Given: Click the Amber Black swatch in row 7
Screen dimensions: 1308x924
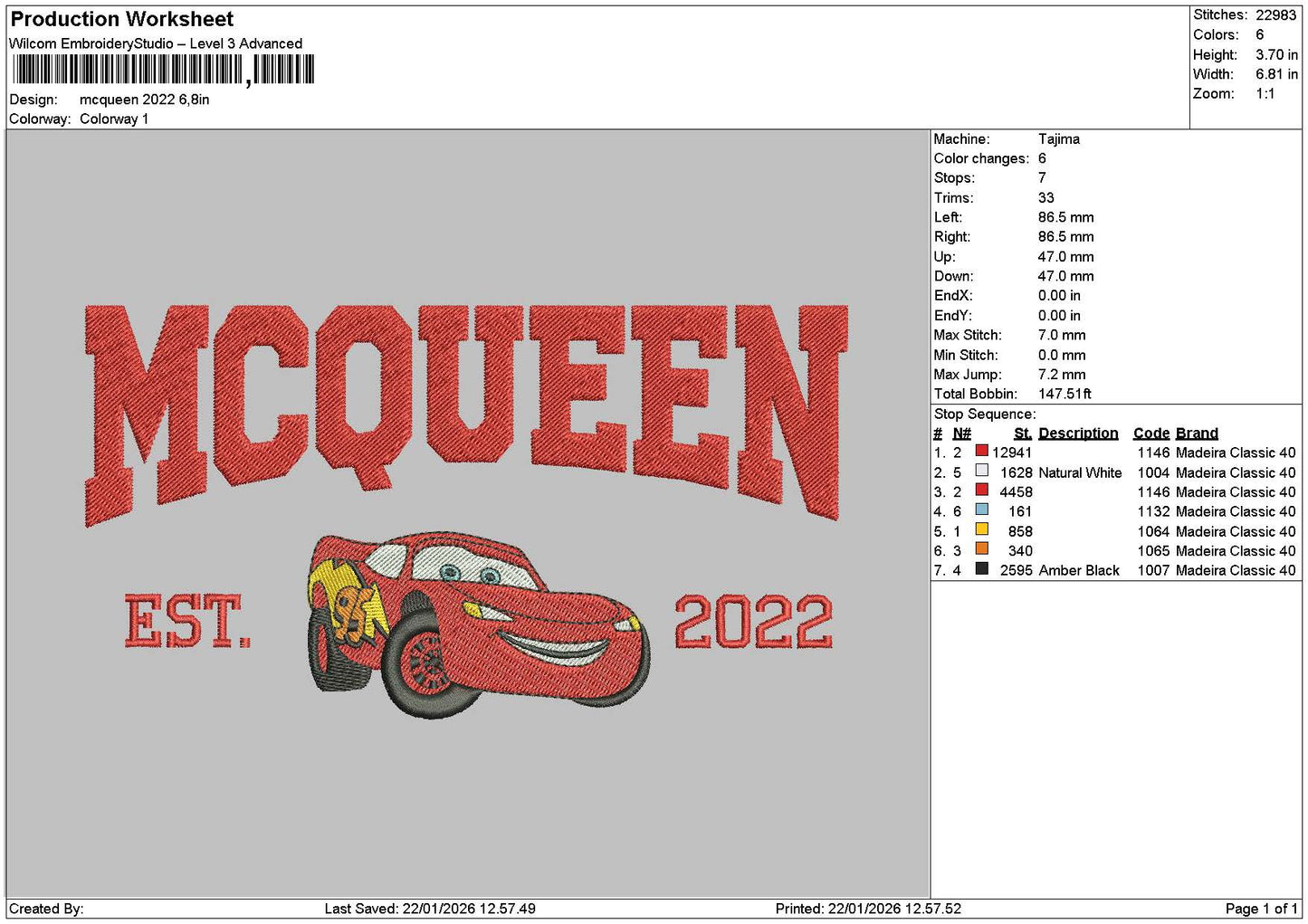Looking at the screenshot, I should pos(981,569).
